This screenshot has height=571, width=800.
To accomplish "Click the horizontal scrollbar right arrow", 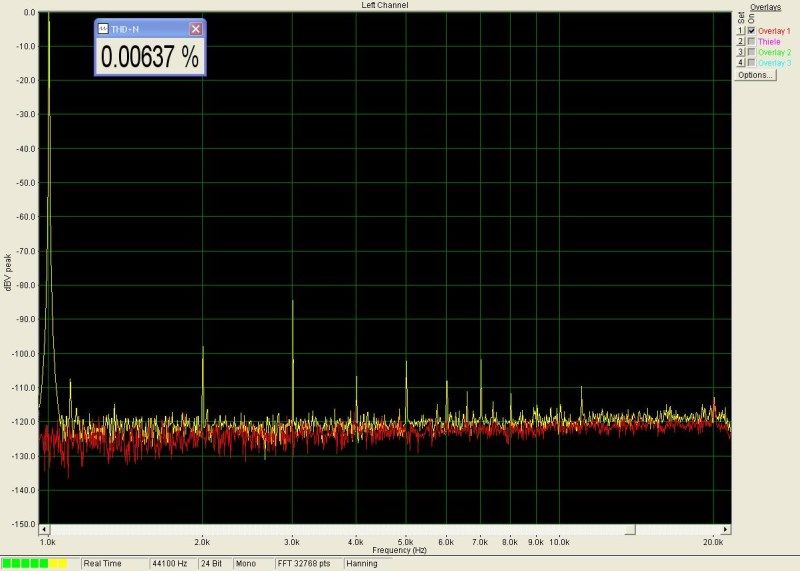I will click(726, 530).
